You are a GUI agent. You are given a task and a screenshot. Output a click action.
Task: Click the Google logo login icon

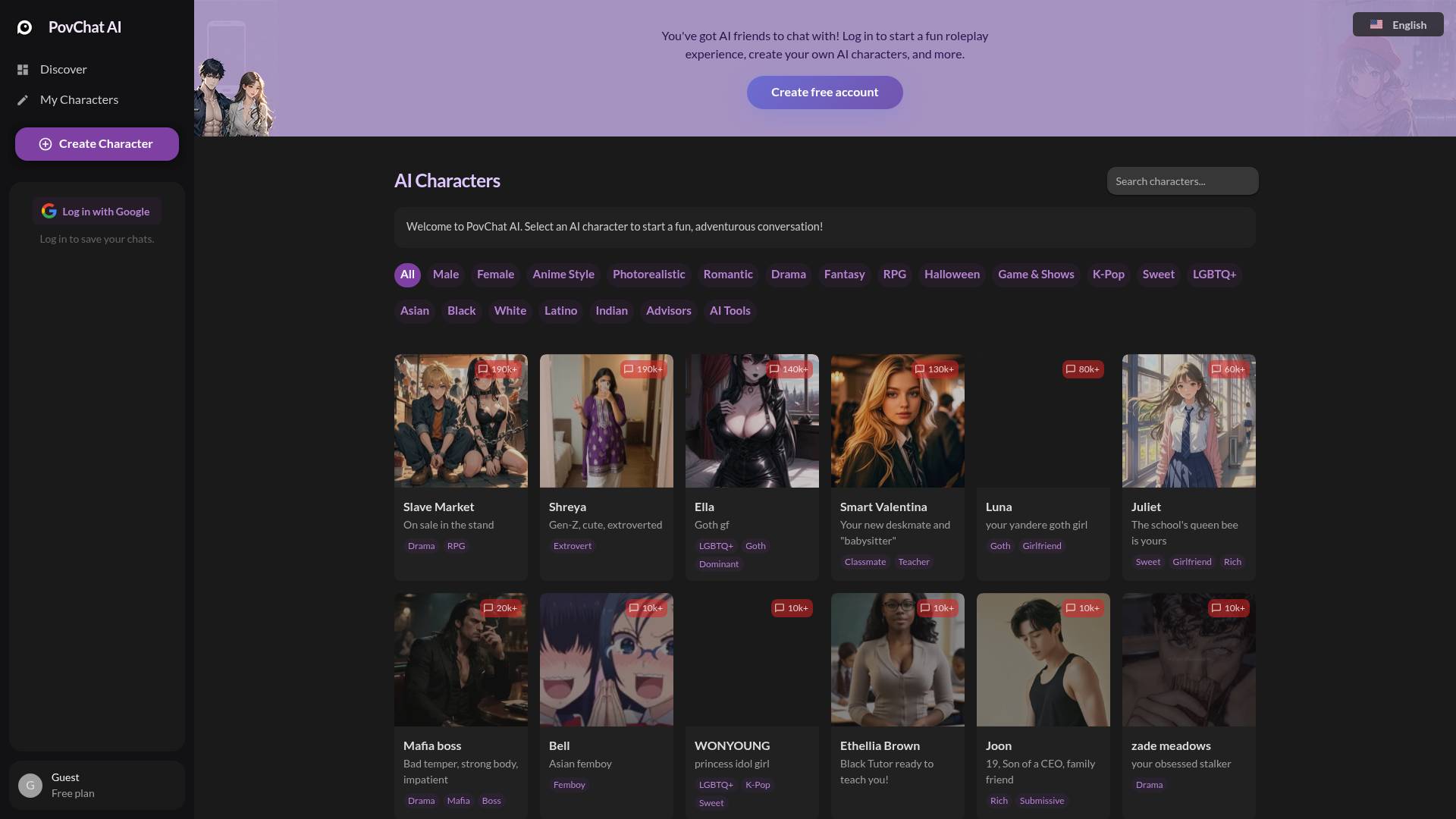(49, 211)
